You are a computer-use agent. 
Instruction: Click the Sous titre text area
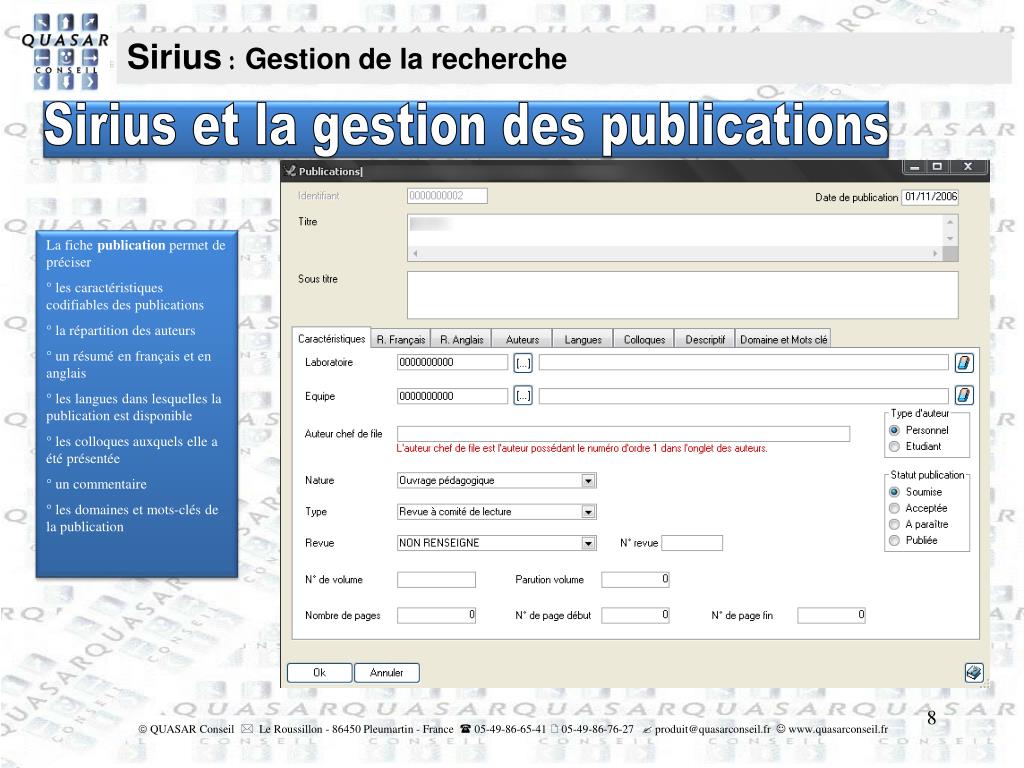click(x=682, y=295)
